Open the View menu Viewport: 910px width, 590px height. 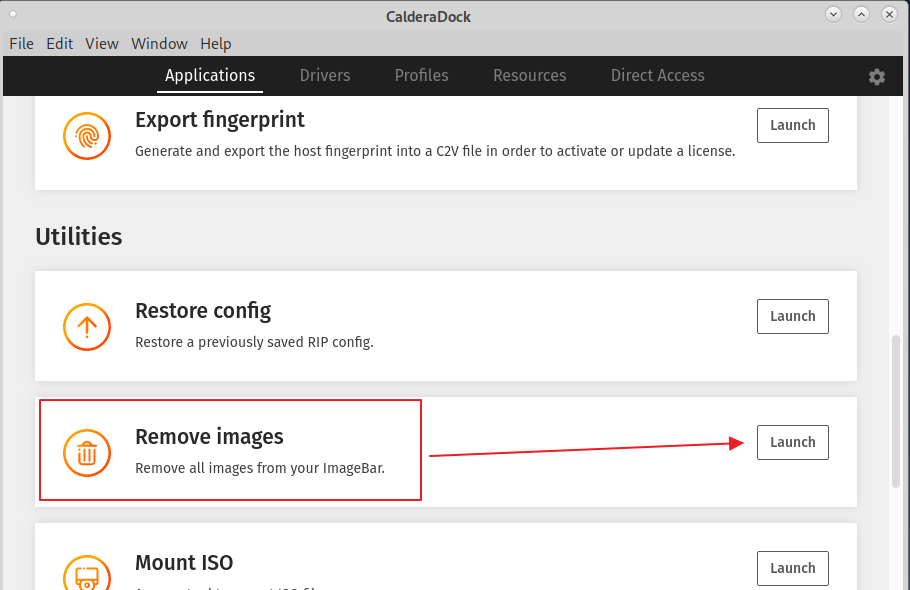pos(101,43)
